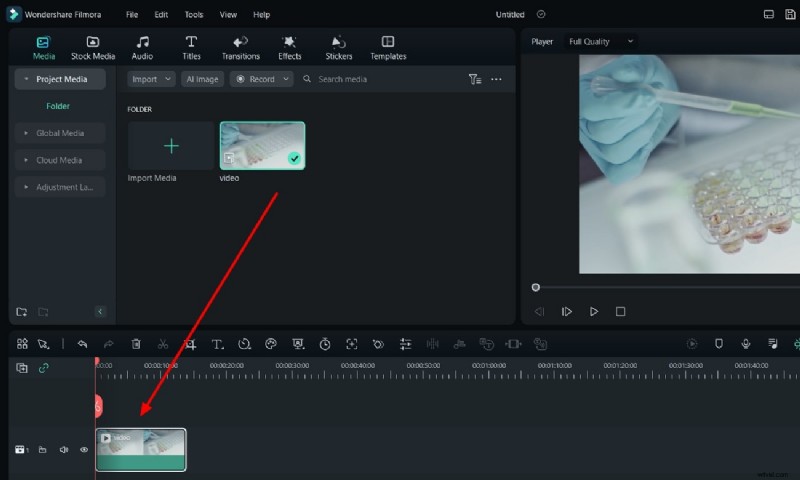Toggle auto ripple link icon
The width and height of the screenshot is (800, 480).
(43, 368)
